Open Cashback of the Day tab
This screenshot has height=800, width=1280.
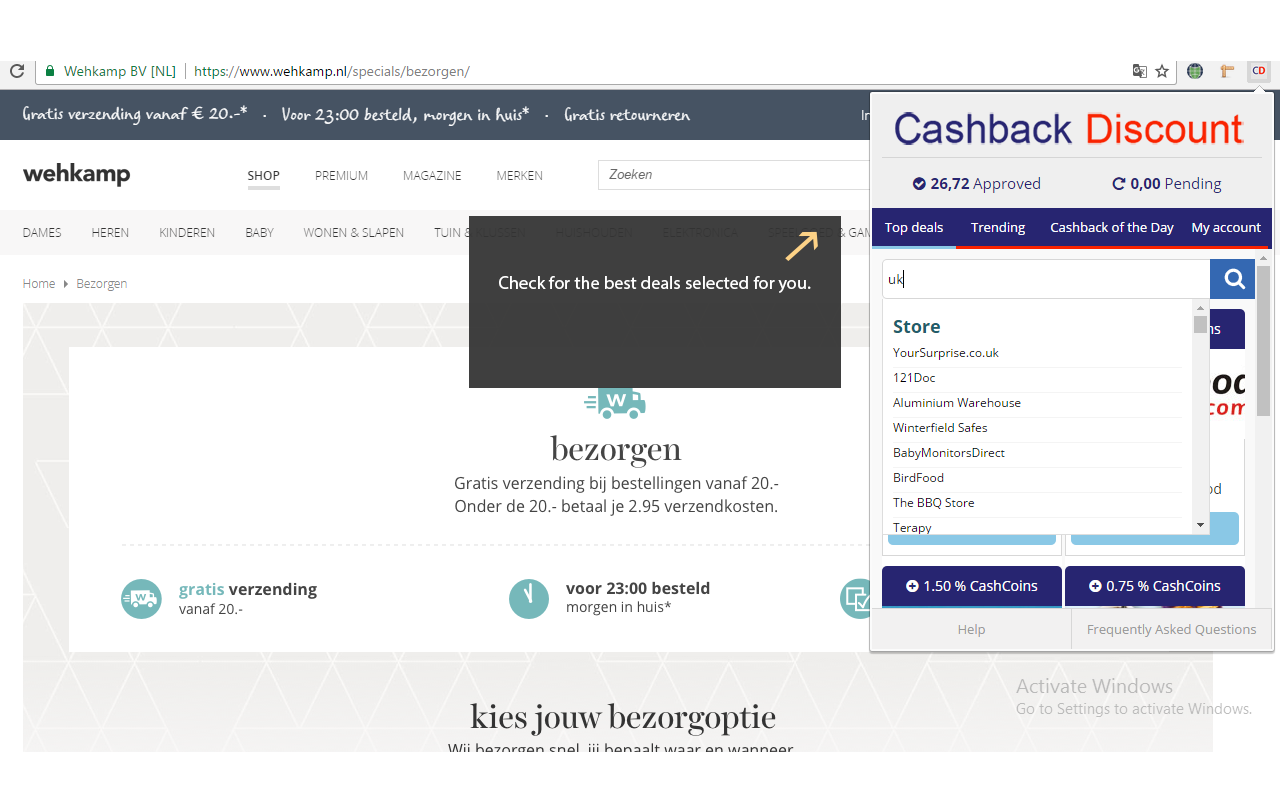(1111, 227)
